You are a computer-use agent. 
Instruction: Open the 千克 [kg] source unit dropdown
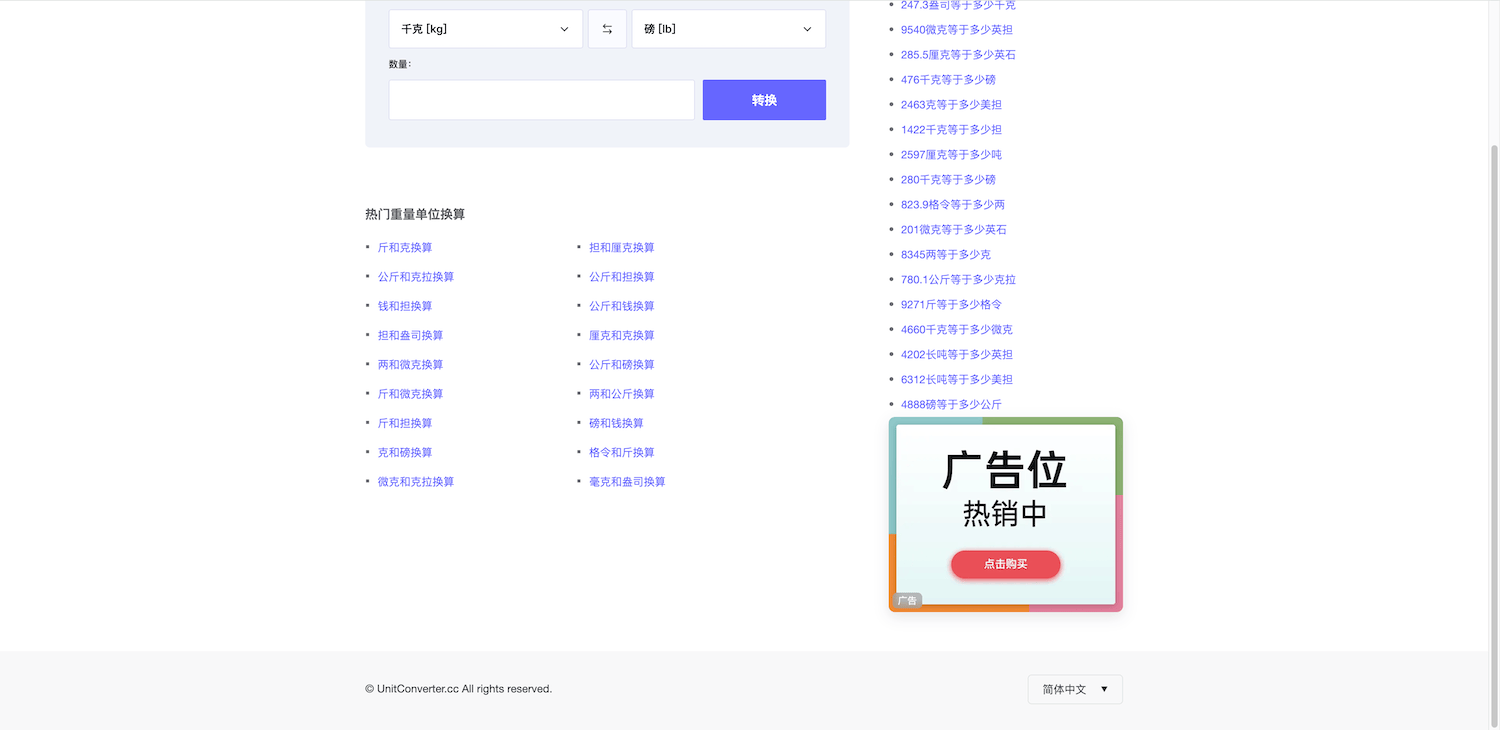485,29
